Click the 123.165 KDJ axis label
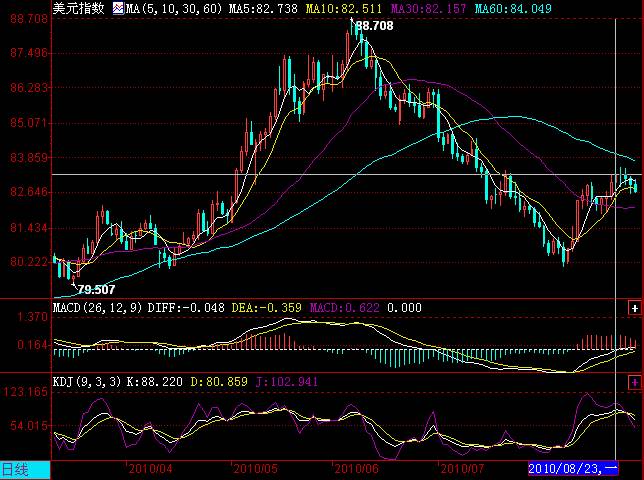This screenshot has width=644, height=480. click(x=26, y=391)
